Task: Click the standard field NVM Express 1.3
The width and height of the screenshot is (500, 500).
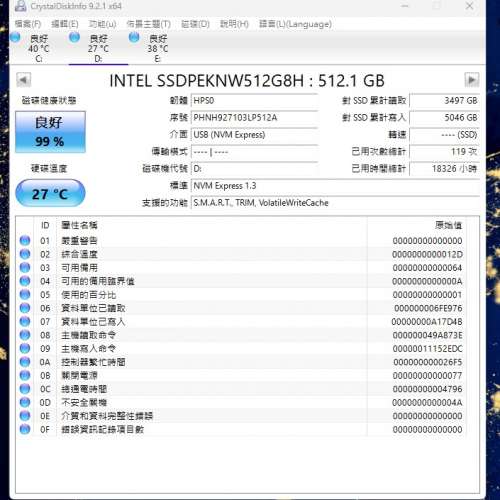Action: pos(335,186)
